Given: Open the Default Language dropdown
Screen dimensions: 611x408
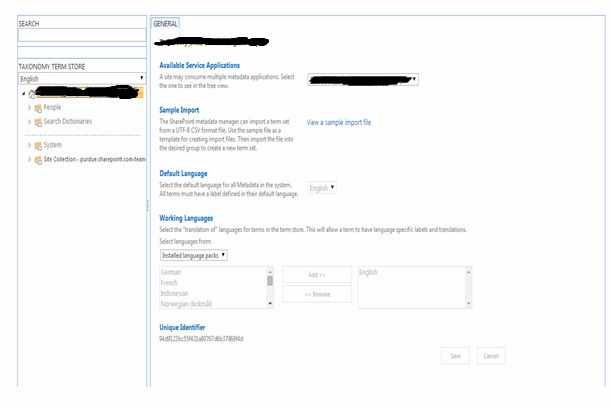Looking at the screenshot, I should tap(322, 188).
